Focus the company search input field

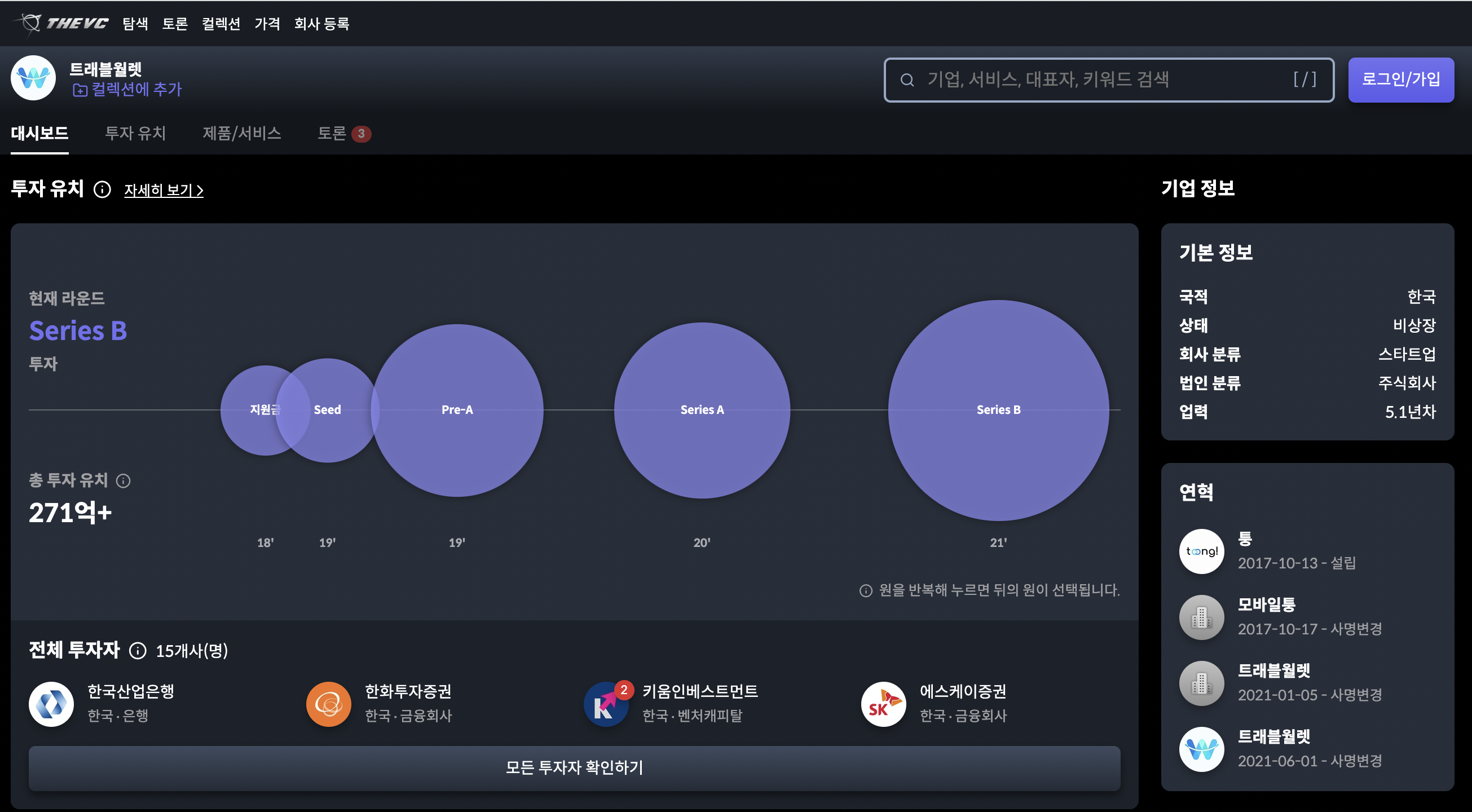(x=1109, y=80)
